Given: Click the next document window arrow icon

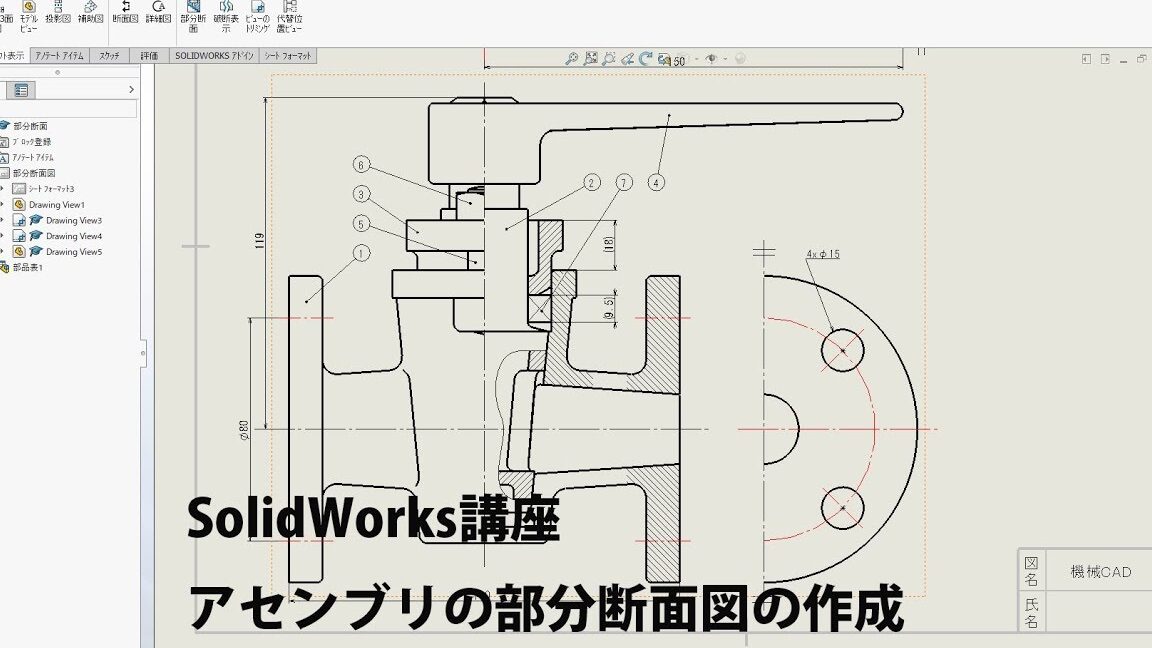Looking at the screenshot, I should coord(1105,59).
